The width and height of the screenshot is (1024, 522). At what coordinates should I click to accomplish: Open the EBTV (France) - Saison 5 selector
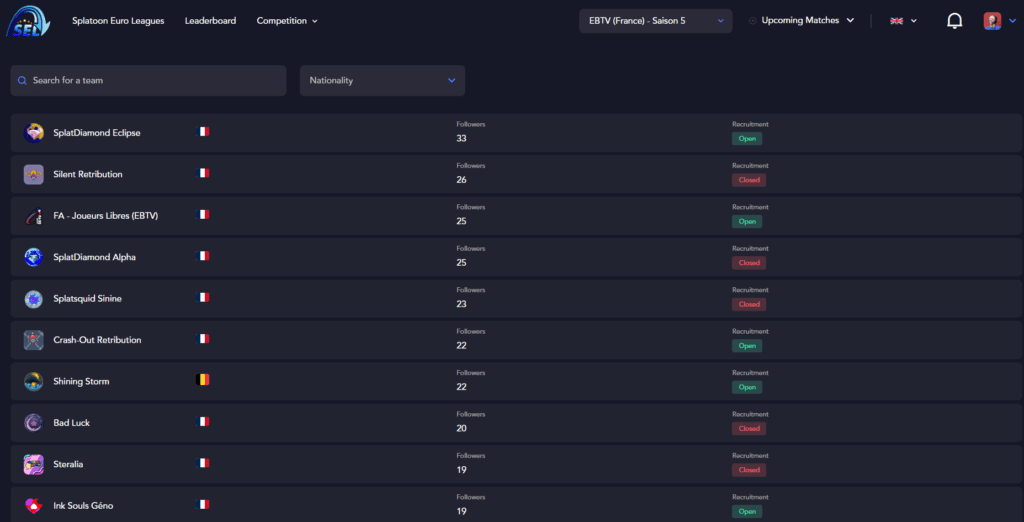coord(656,21)
